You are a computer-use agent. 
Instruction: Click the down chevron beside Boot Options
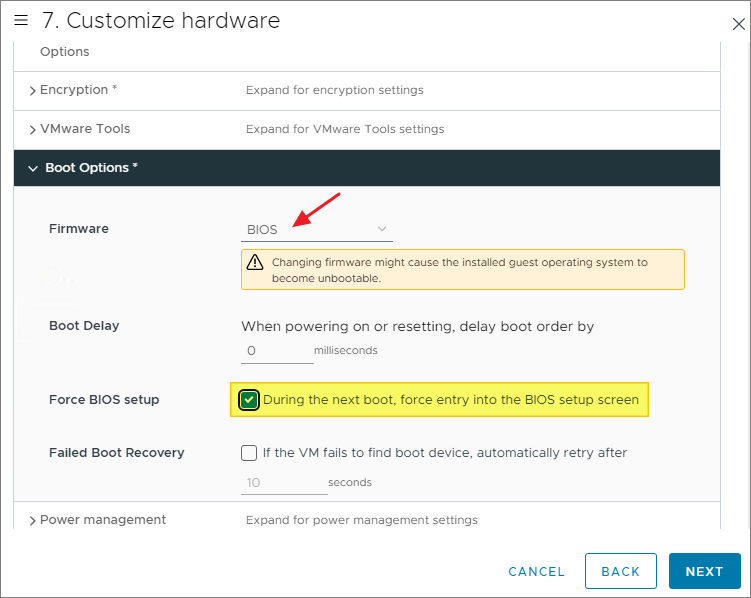(x=33, y=168)
